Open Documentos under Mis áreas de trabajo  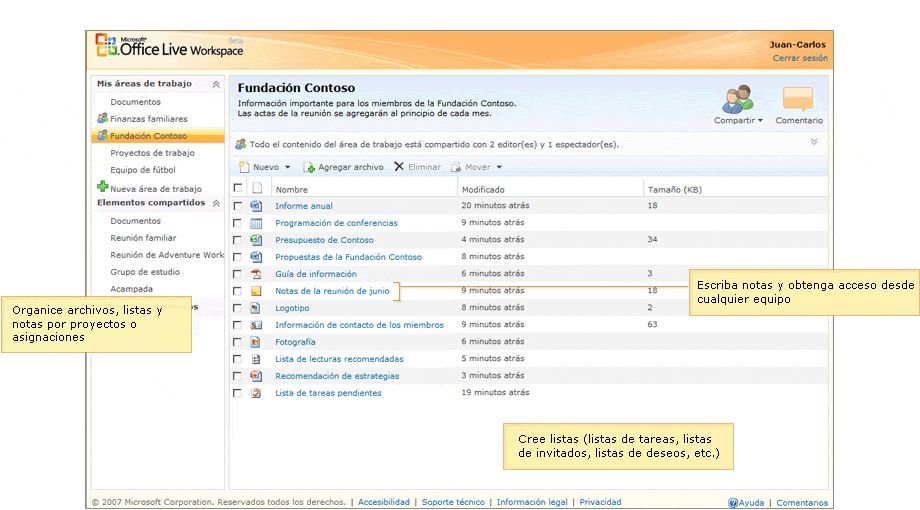tap(136, 102)
